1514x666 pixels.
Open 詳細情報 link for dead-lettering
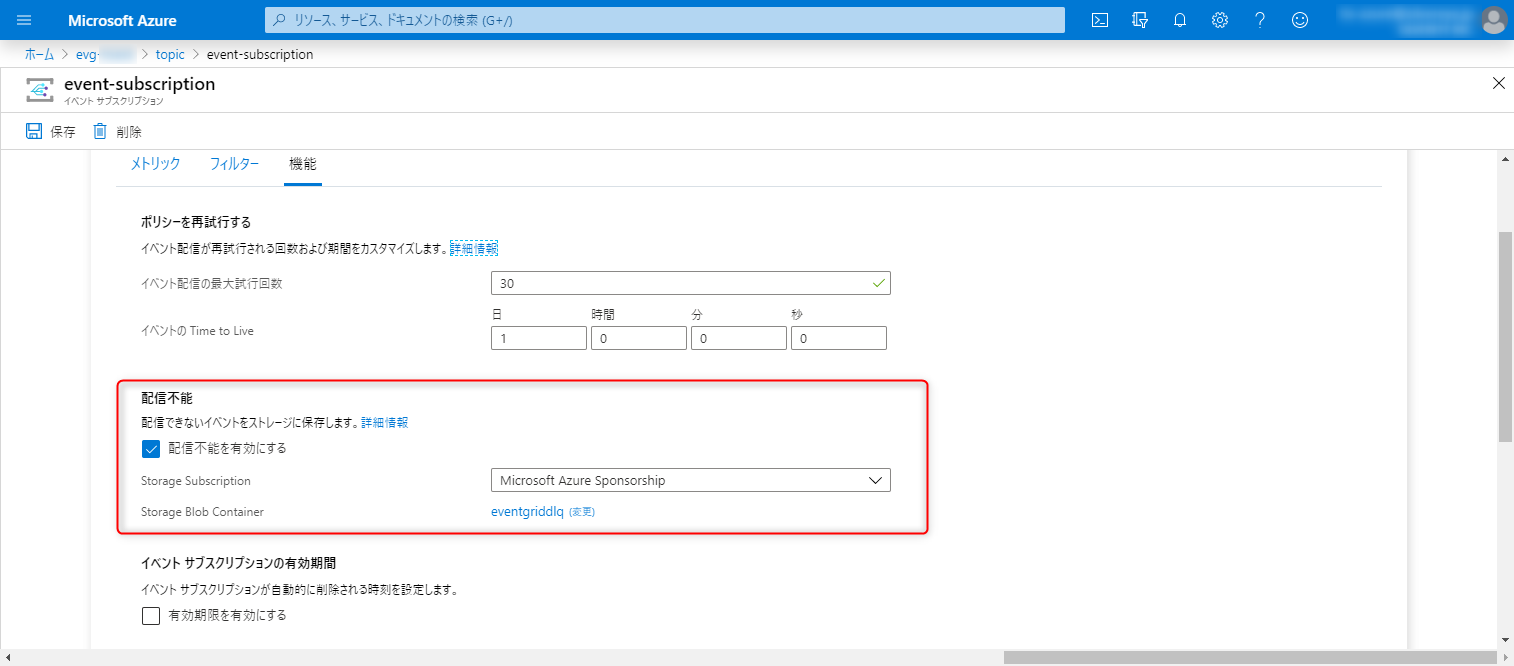[x=384, y=423]
